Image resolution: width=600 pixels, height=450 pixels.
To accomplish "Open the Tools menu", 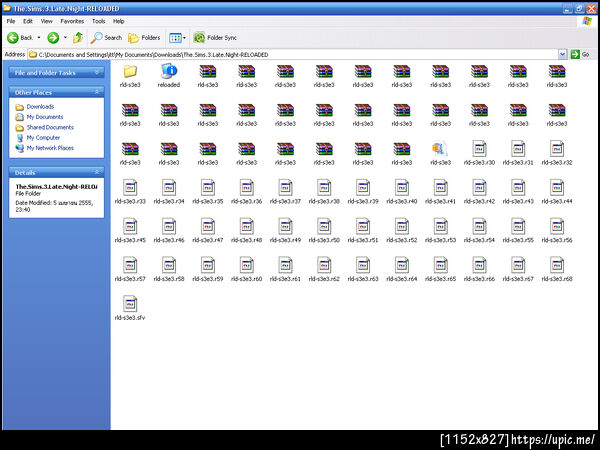I will click(x=98, y=21).
